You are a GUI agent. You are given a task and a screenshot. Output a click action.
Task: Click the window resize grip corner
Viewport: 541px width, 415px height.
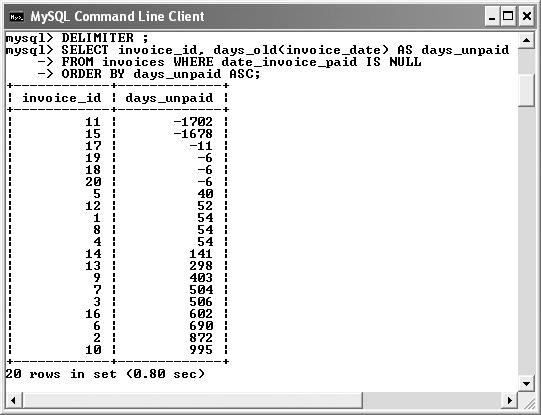[x=527, y=401]
